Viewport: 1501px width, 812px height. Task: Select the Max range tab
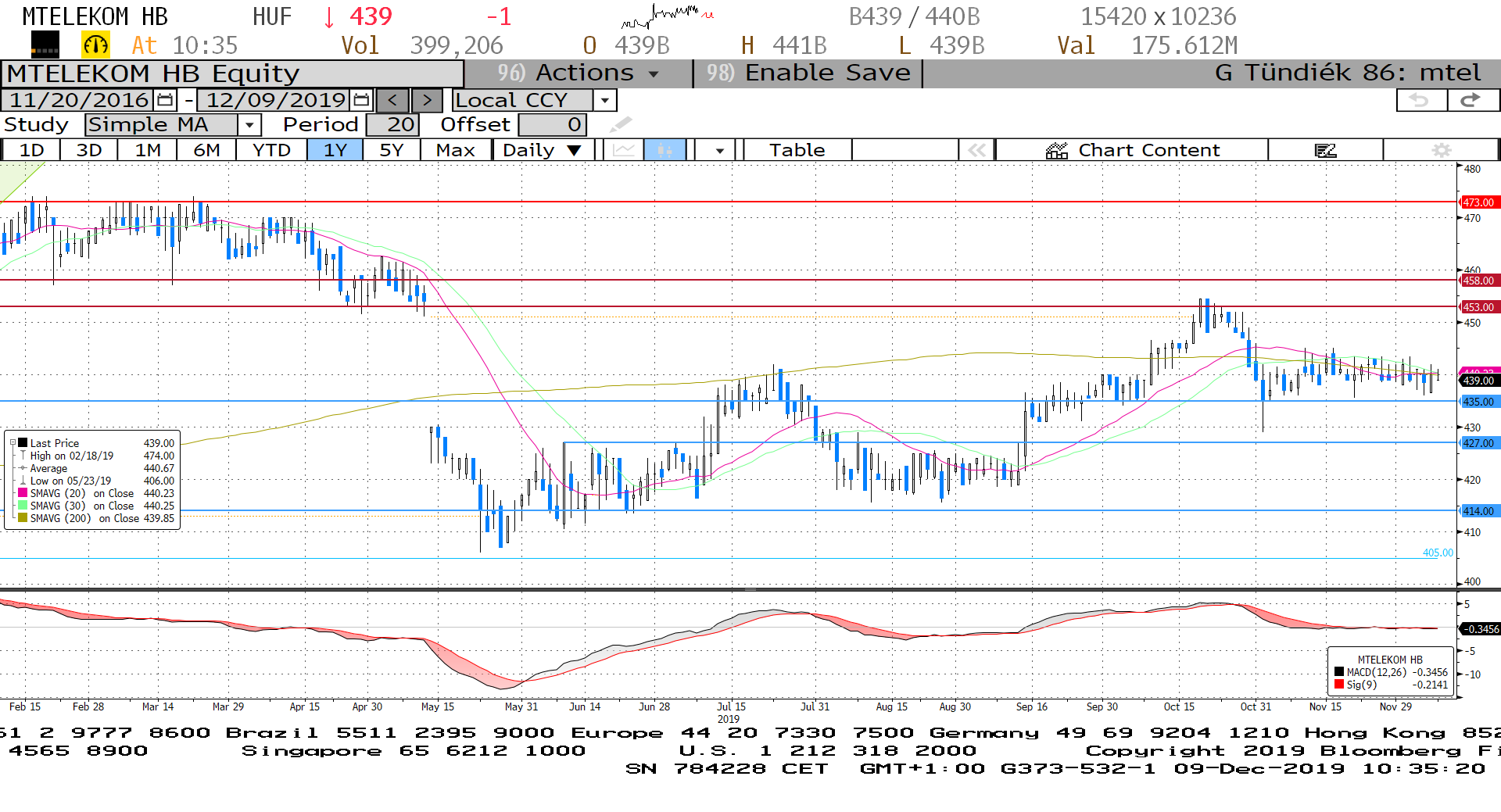tap(456, 150)
